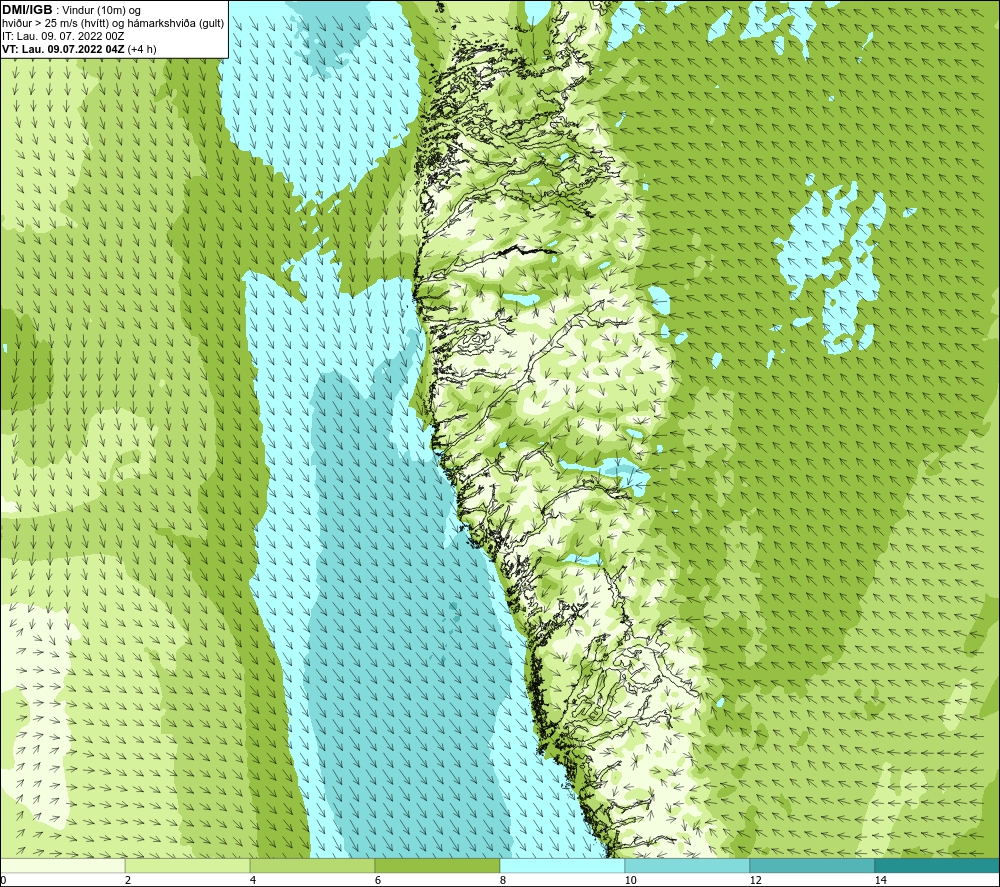Click the 2–4 m/s light green swatch
Viewport: 1000px width, 887px height.
click(188, 865)
